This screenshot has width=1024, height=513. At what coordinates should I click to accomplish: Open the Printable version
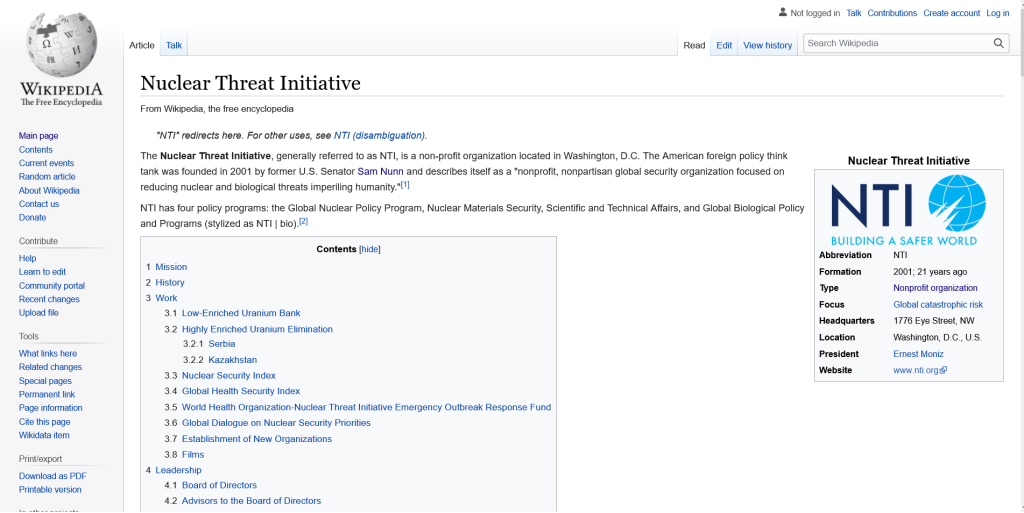coord(50,490)
